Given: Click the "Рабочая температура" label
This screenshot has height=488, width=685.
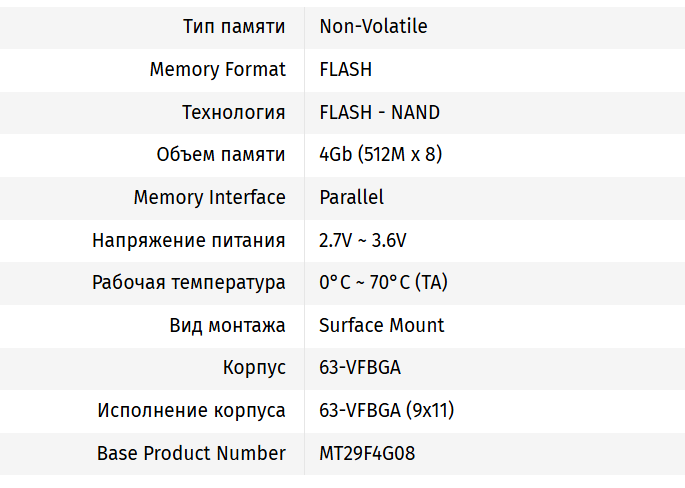Looking at the screenshot, I should pyautogui.click(x=189, y=283).
